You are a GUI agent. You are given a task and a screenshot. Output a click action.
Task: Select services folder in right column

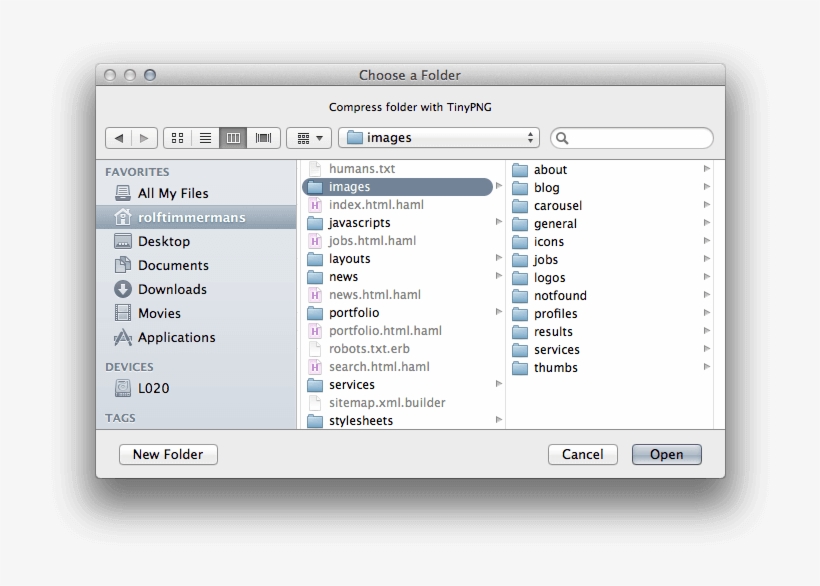coord(610,349)
